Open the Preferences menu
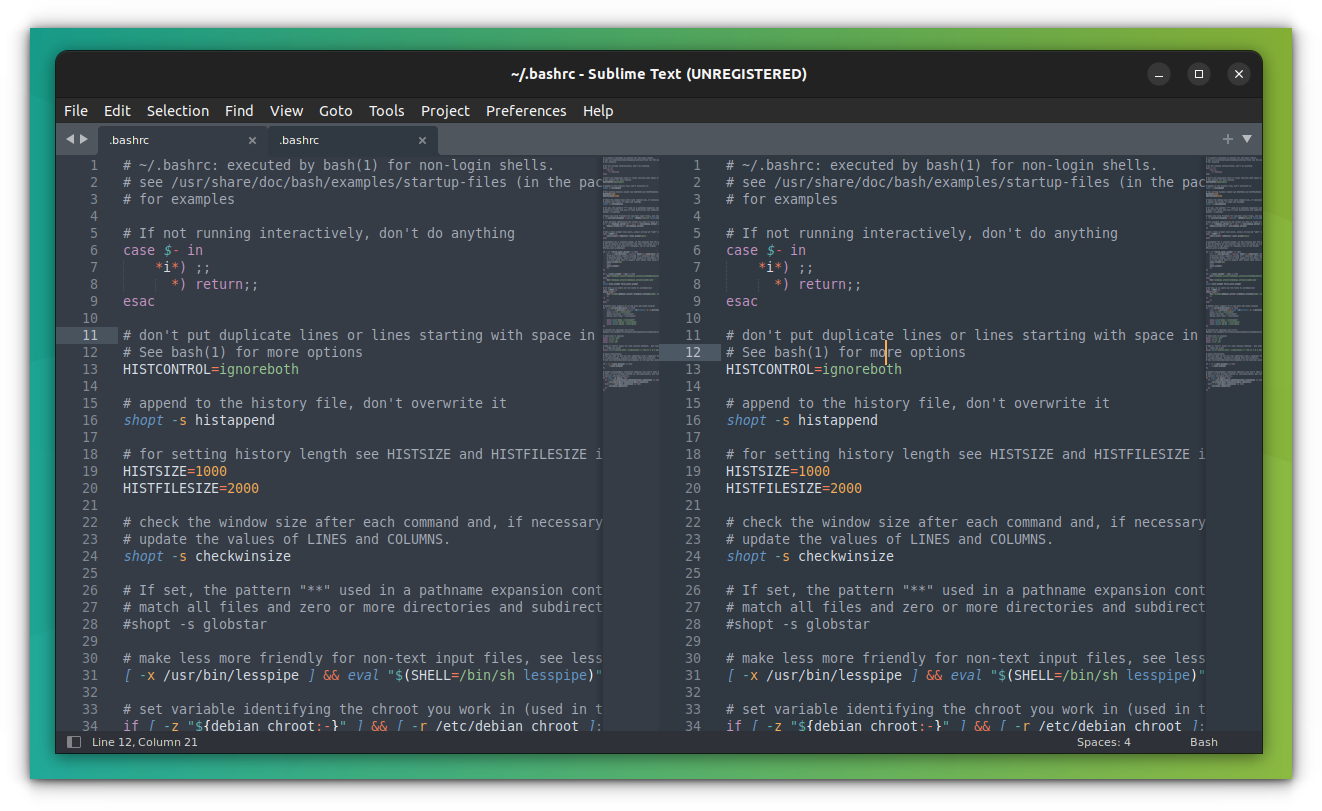Screen dimensions: 1322x811 [x=526, y=111]
